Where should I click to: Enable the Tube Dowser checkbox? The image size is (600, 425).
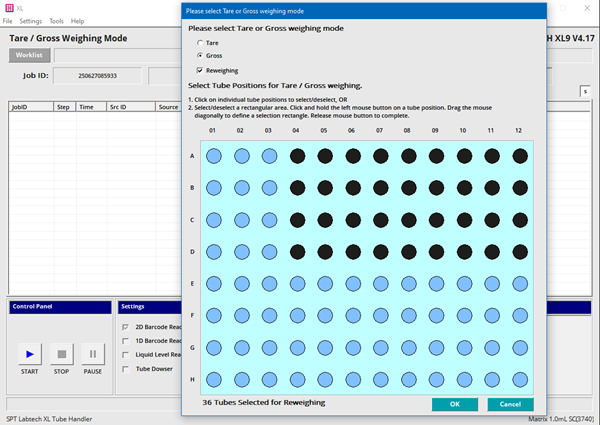(x=125, y=369)
